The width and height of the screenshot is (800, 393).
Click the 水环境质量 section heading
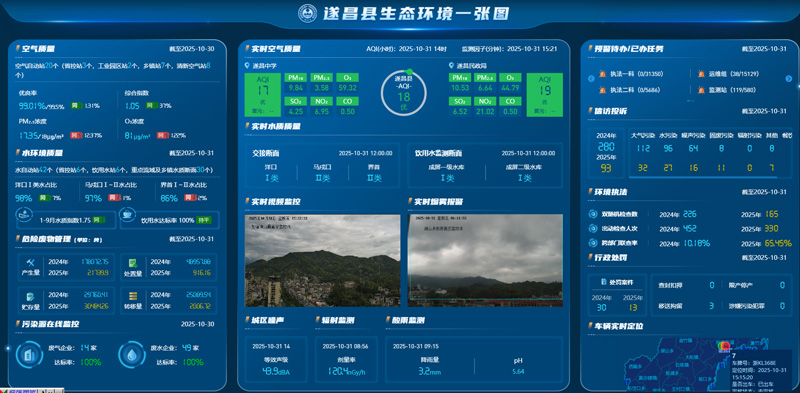point(43,153)
